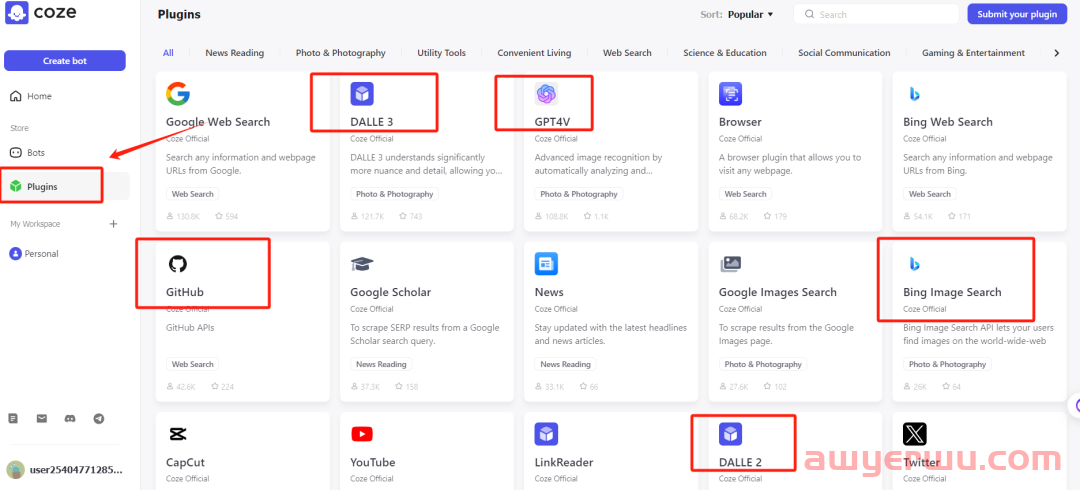Click Web Search tag on Browser card
Screen dimensions: 1080x490
click(x=745, y=194)
